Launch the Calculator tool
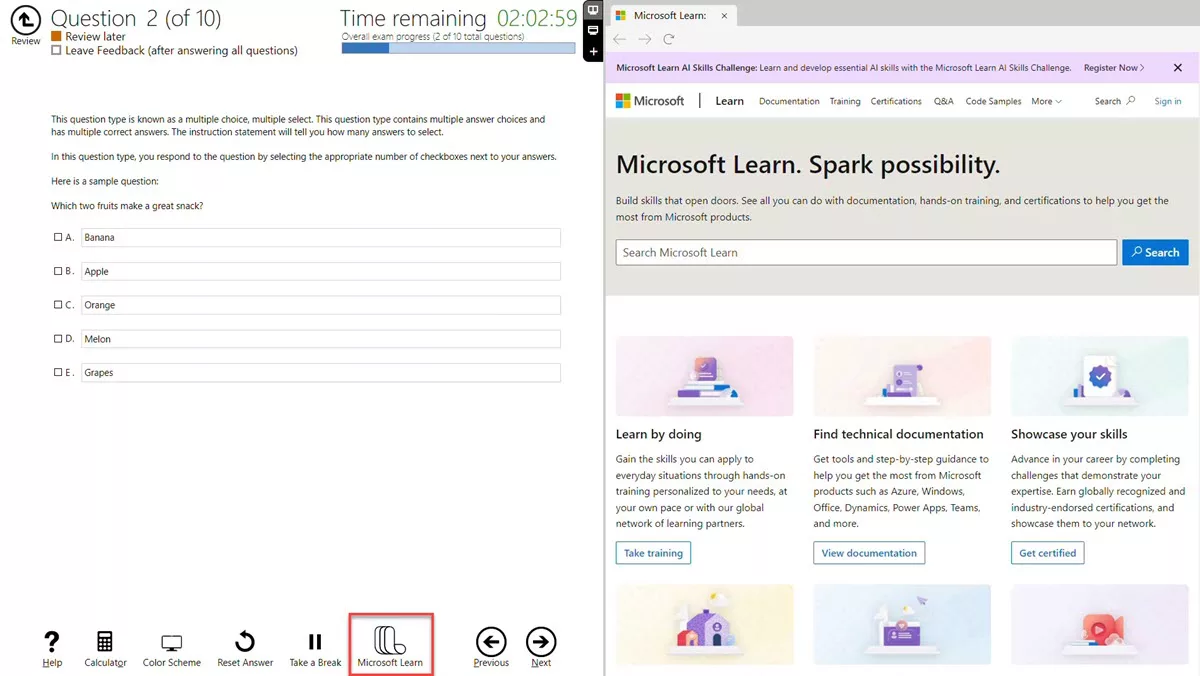Image resolution: width=1200 pixels, height=676 pixels. tap(105, 642)
